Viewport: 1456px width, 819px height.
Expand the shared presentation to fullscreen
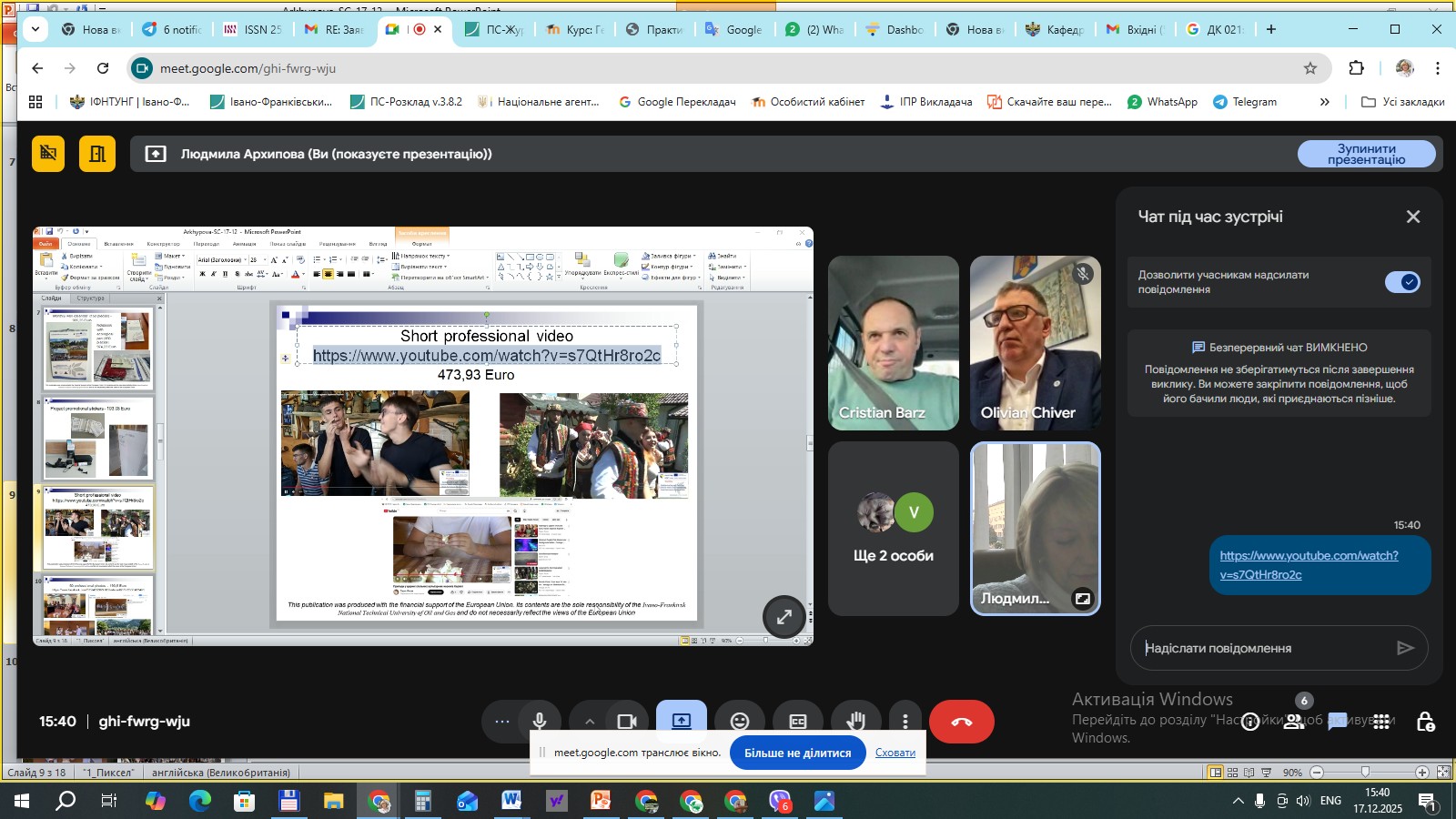(784, 617)
